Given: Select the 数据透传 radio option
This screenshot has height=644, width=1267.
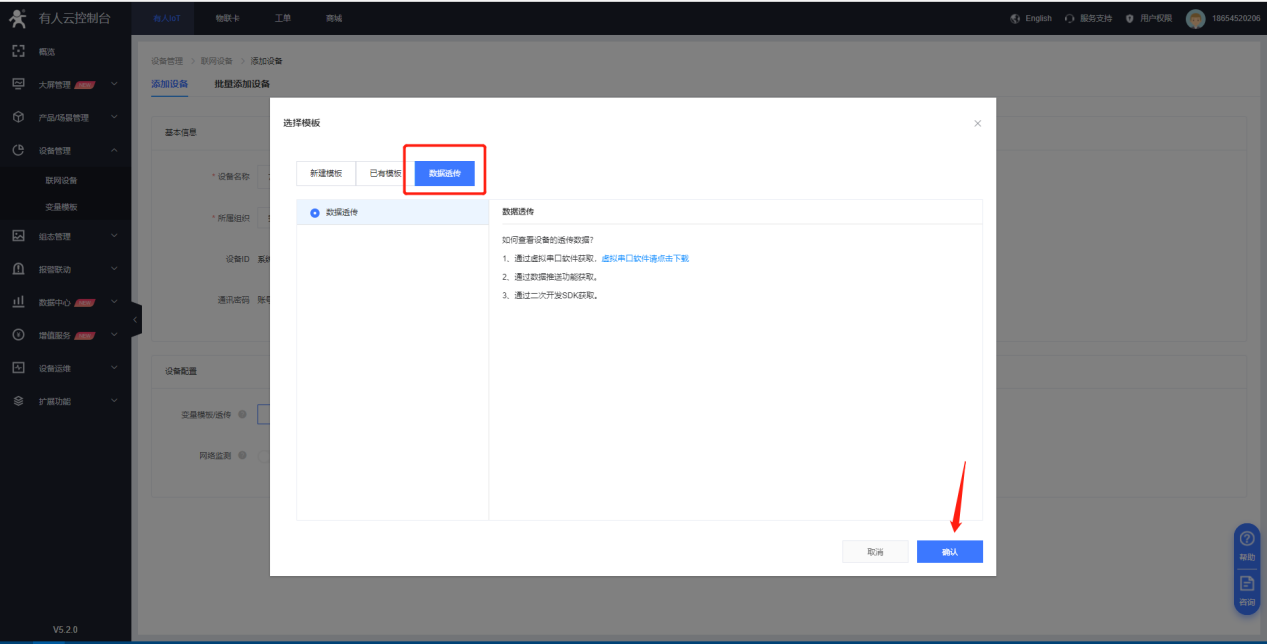Looking at the screenshot, I should click(315, 212).
